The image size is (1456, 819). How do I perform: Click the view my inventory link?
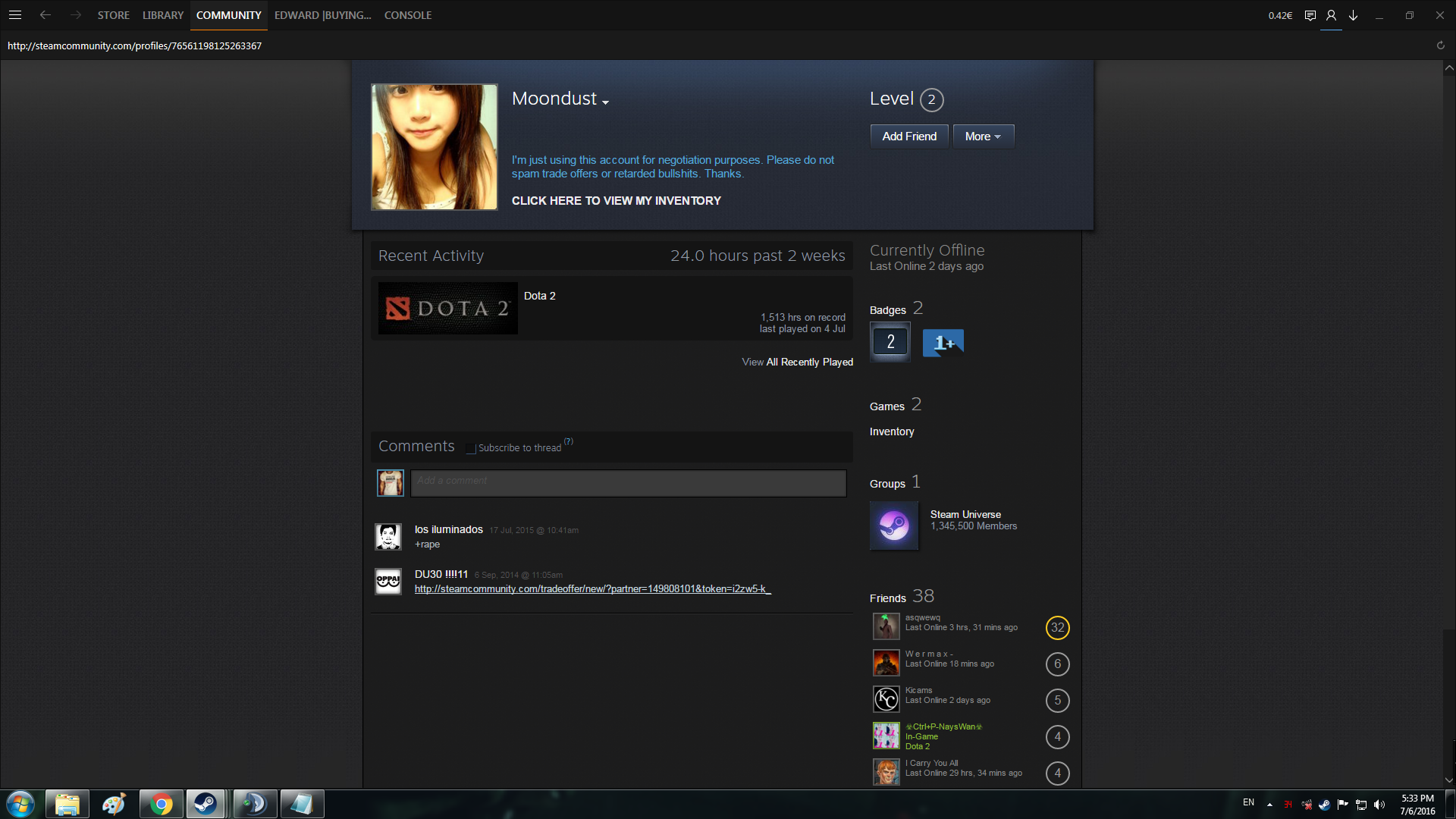(x=616, y=201)
